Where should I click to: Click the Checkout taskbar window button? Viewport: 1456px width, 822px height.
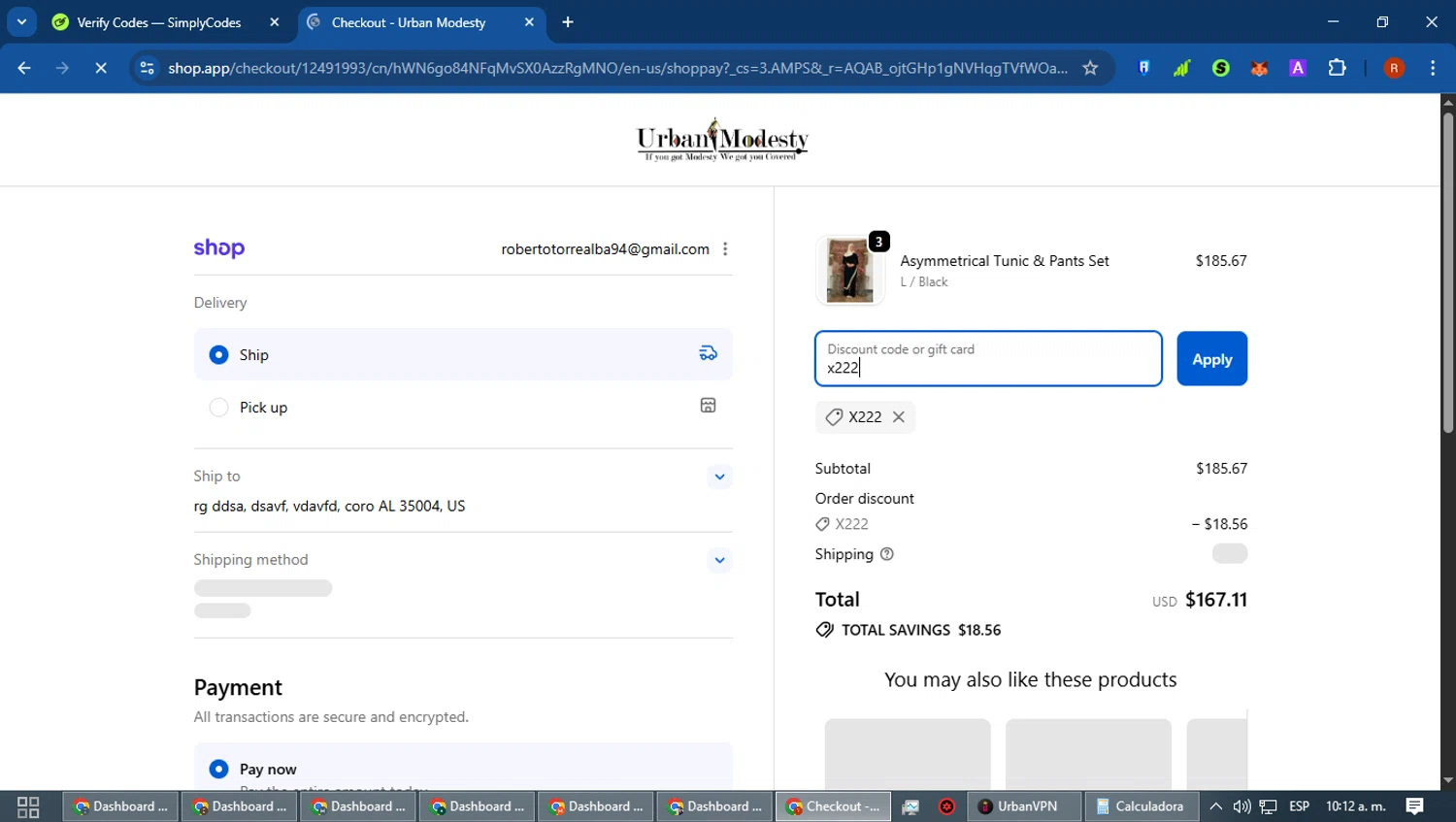point(833,806)
